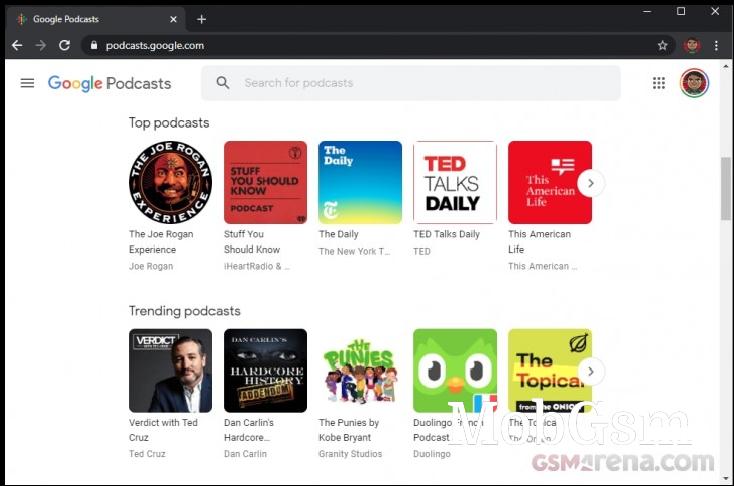
Task: Click the Google Podcasts logo
Action: coord(110,83)
